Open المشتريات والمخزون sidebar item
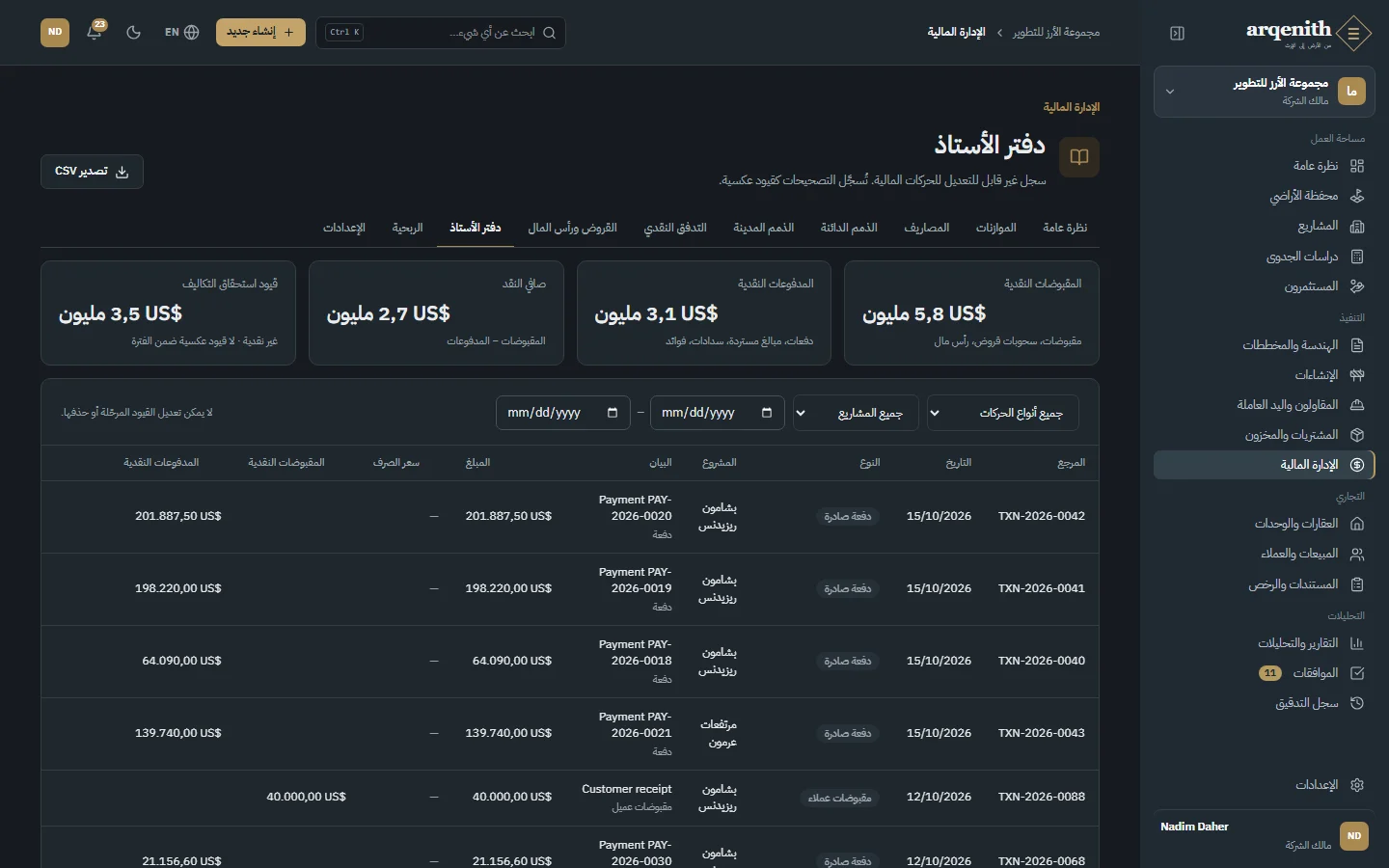This screenshot has width=1389, height=868. point(1264,435)
